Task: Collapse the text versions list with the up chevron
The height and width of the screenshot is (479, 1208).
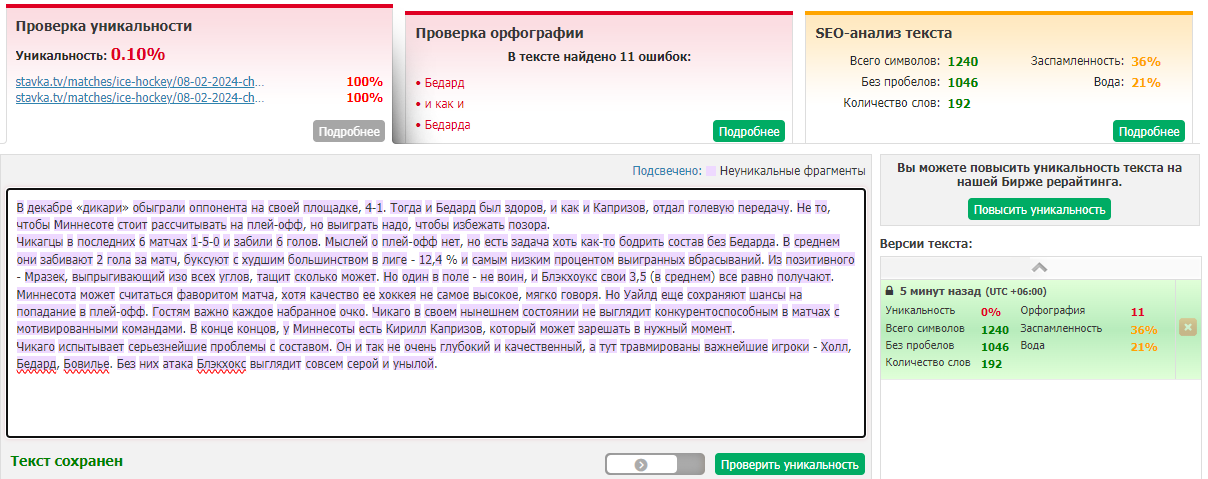Action: 1039,267
